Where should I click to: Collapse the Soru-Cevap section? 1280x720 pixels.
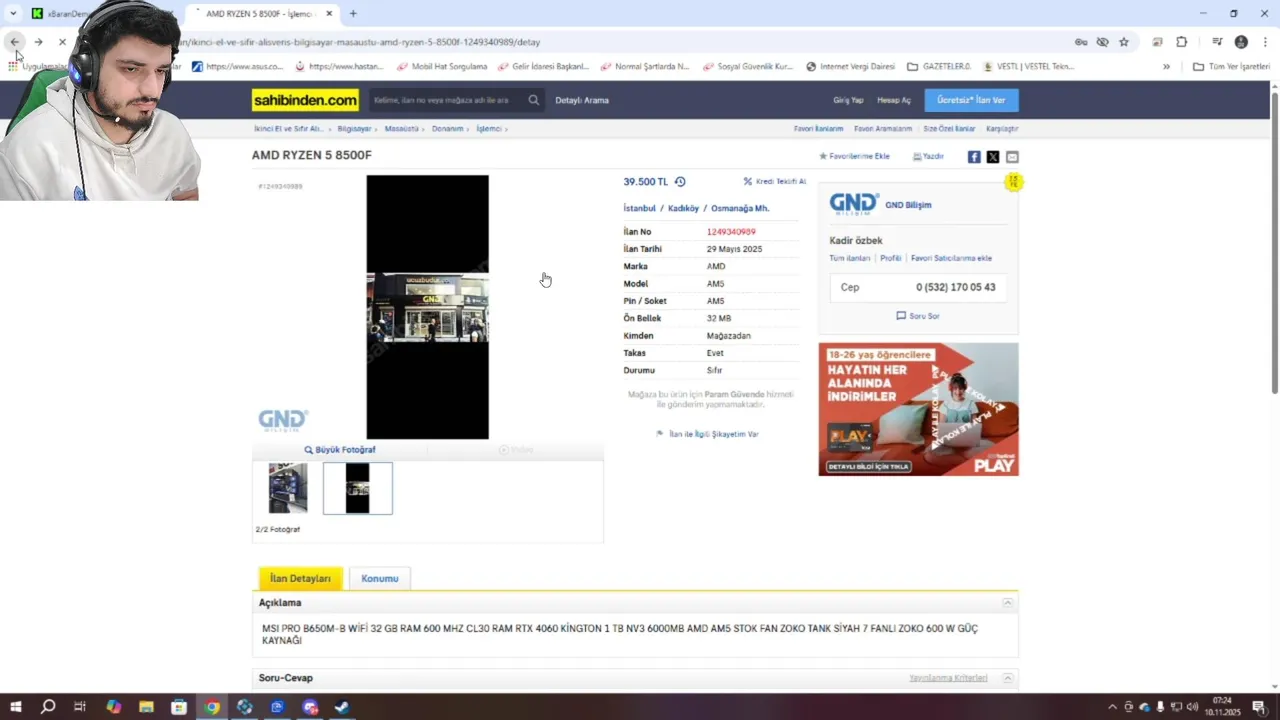[1007, 678]
